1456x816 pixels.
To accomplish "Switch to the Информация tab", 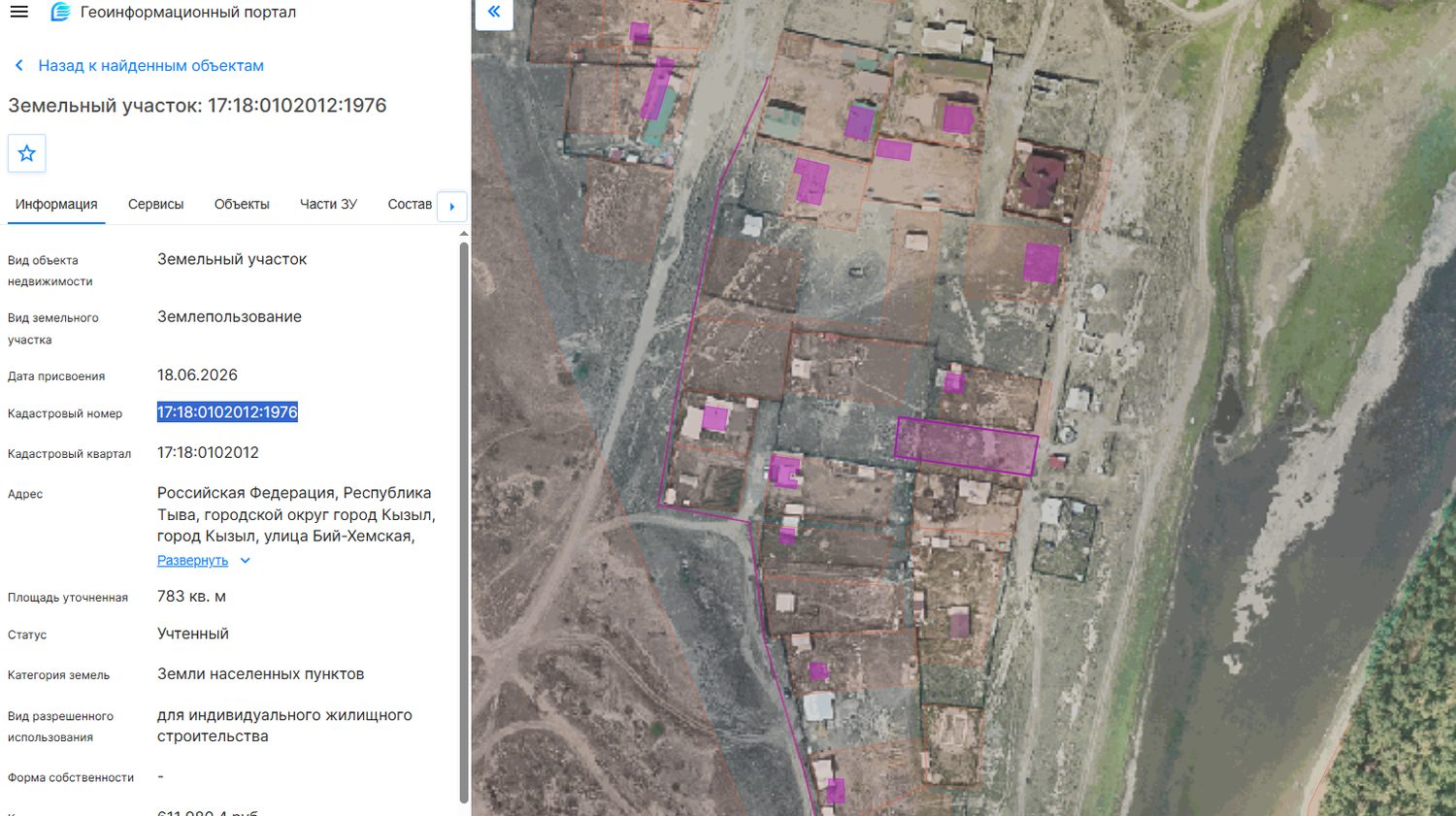I will 56,205.
